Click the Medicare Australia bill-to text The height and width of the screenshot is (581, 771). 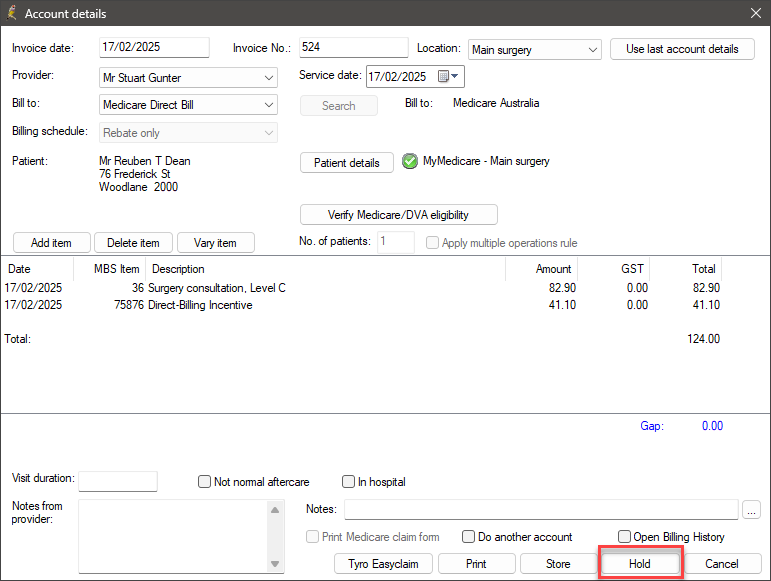pos(496,103)
